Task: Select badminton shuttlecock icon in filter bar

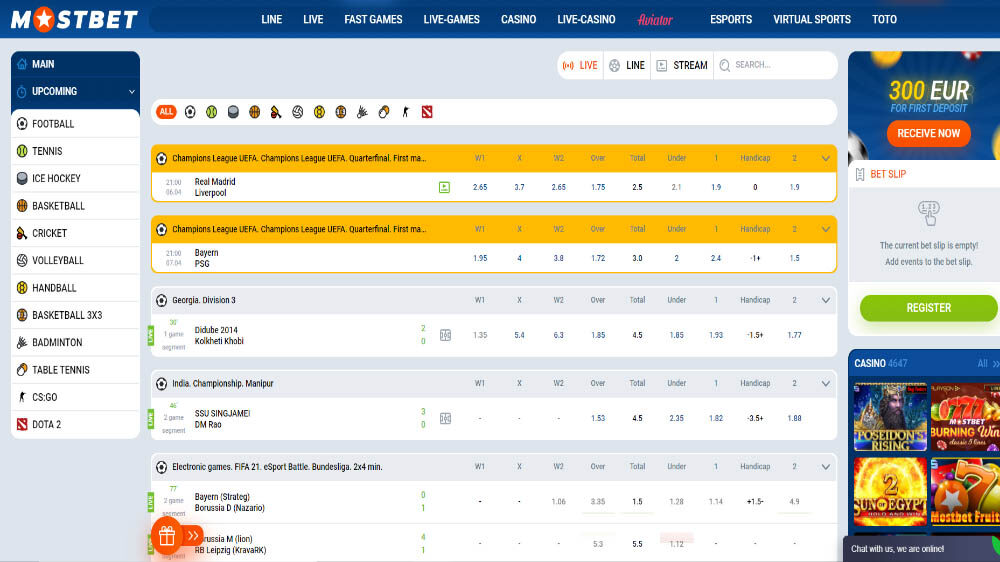Action: 362,112
